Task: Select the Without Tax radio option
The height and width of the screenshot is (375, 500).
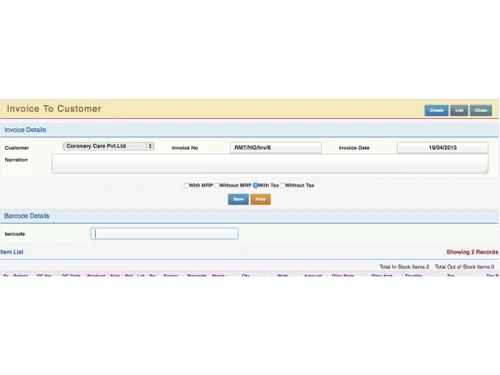Action: coord(283,185)
